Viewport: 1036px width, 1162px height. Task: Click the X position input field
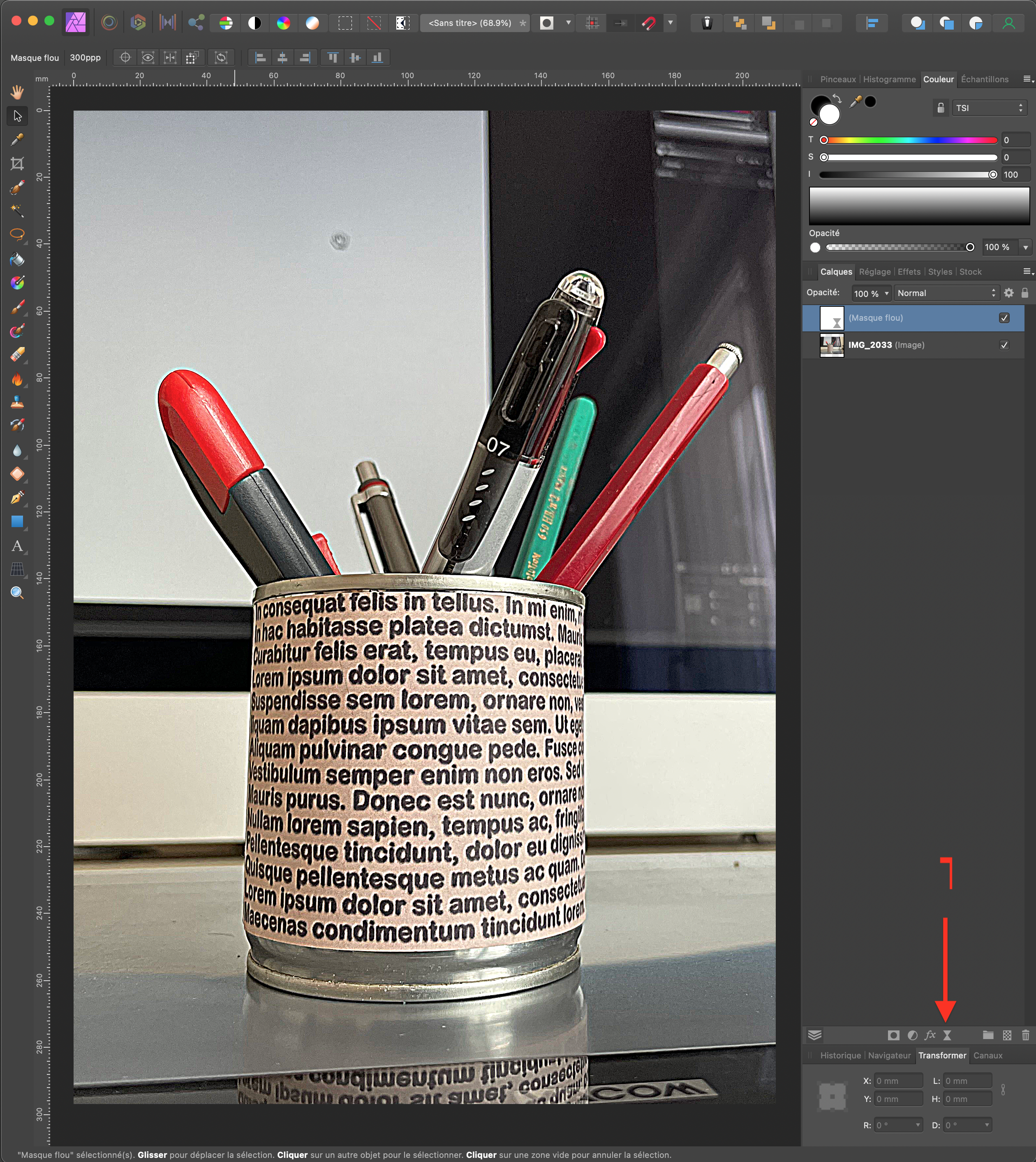(x=898, y=1081)
